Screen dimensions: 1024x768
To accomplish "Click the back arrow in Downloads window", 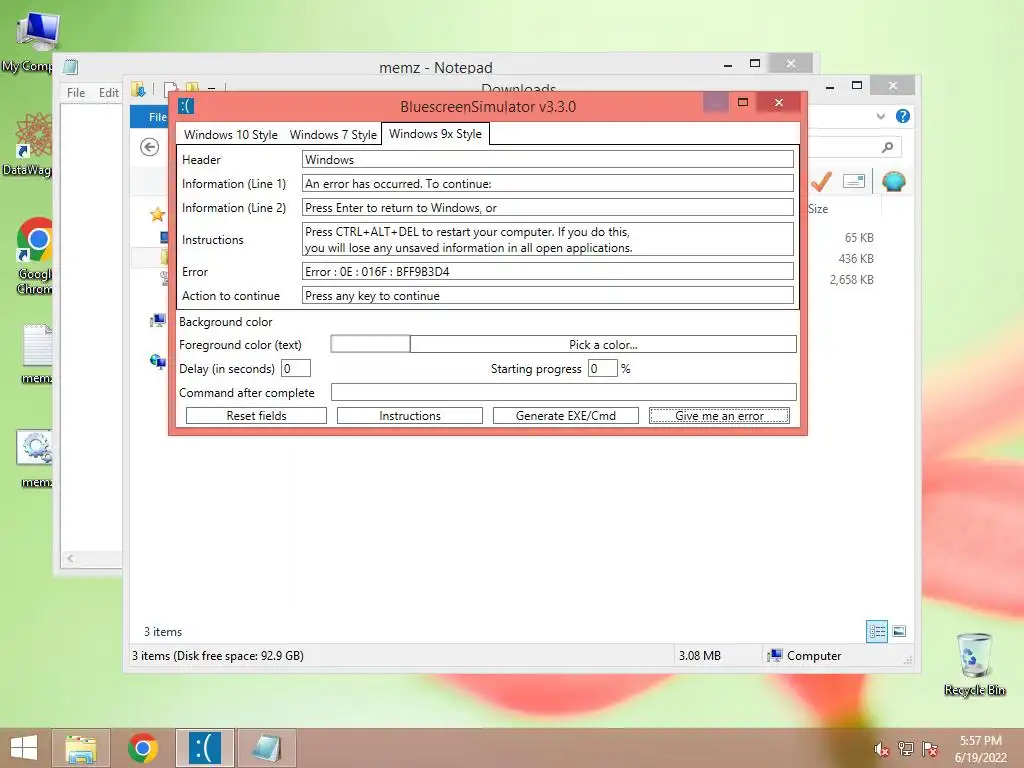I will point(150,147).
